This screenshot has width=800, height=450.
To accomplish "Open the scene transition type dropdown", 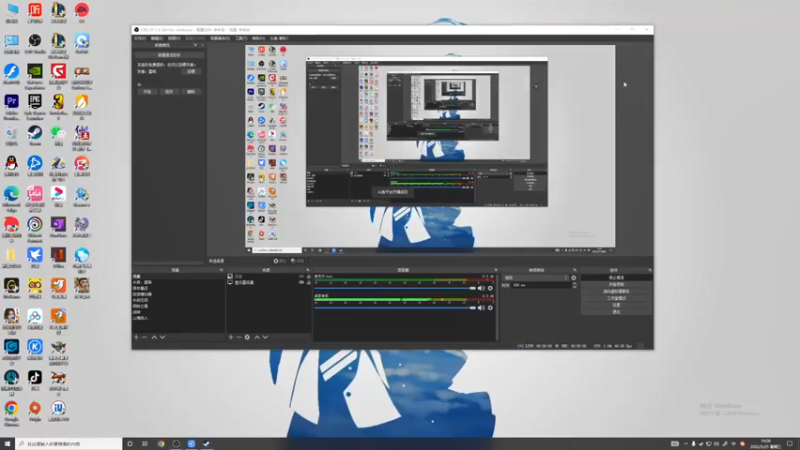I will (536, 278).
